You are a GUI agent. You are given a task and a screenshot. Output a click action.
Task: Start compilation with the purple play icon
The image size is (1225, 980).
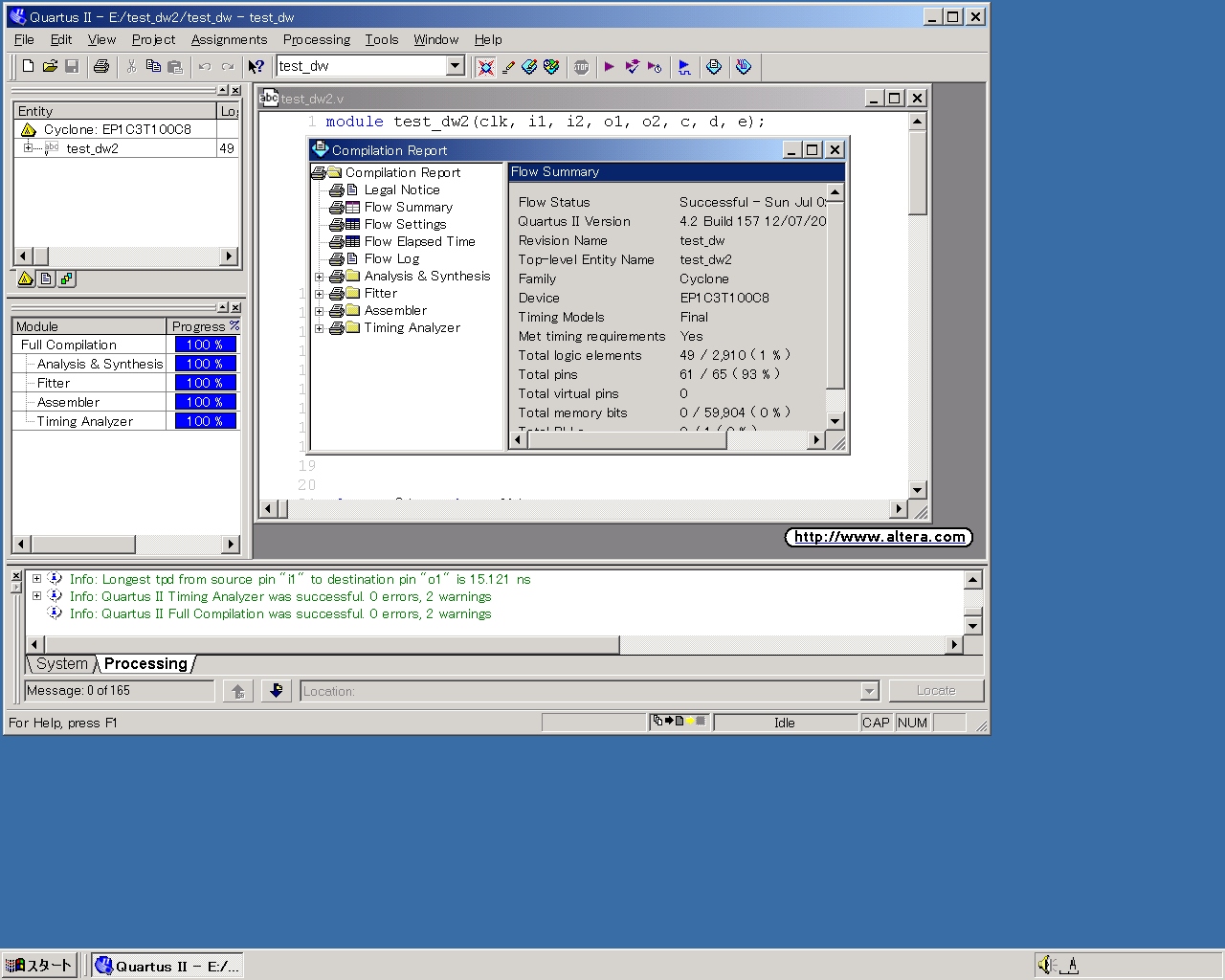pyautogui.click(x=609, y=66)
